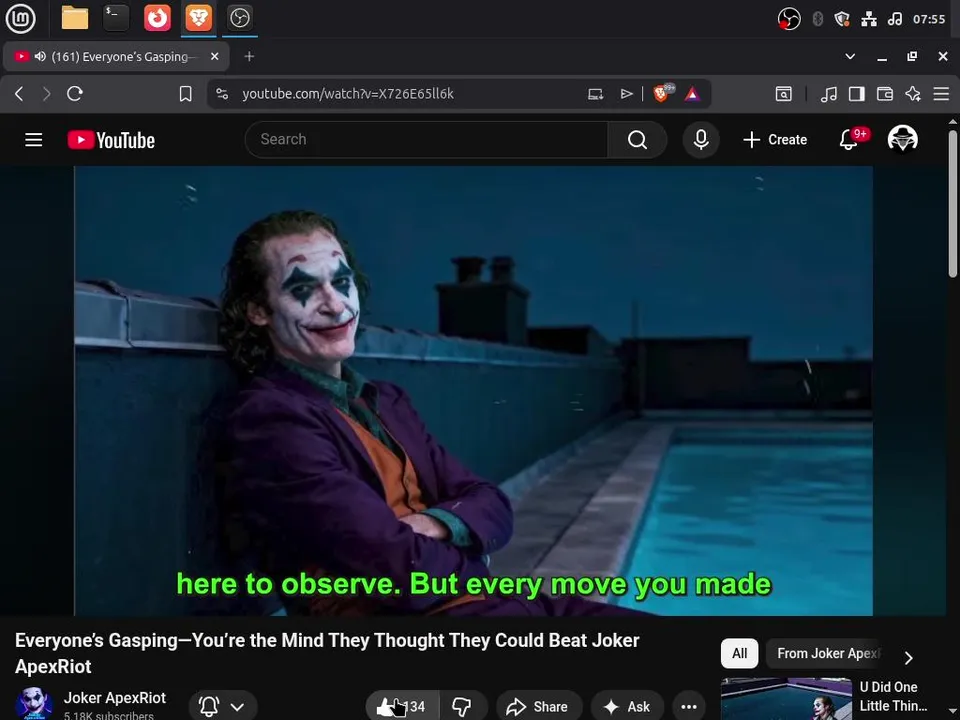The width and height of the screenshot is (960, 720).
Task: Close the Everyone's Gasping browser tab
Action: (214, 56)
